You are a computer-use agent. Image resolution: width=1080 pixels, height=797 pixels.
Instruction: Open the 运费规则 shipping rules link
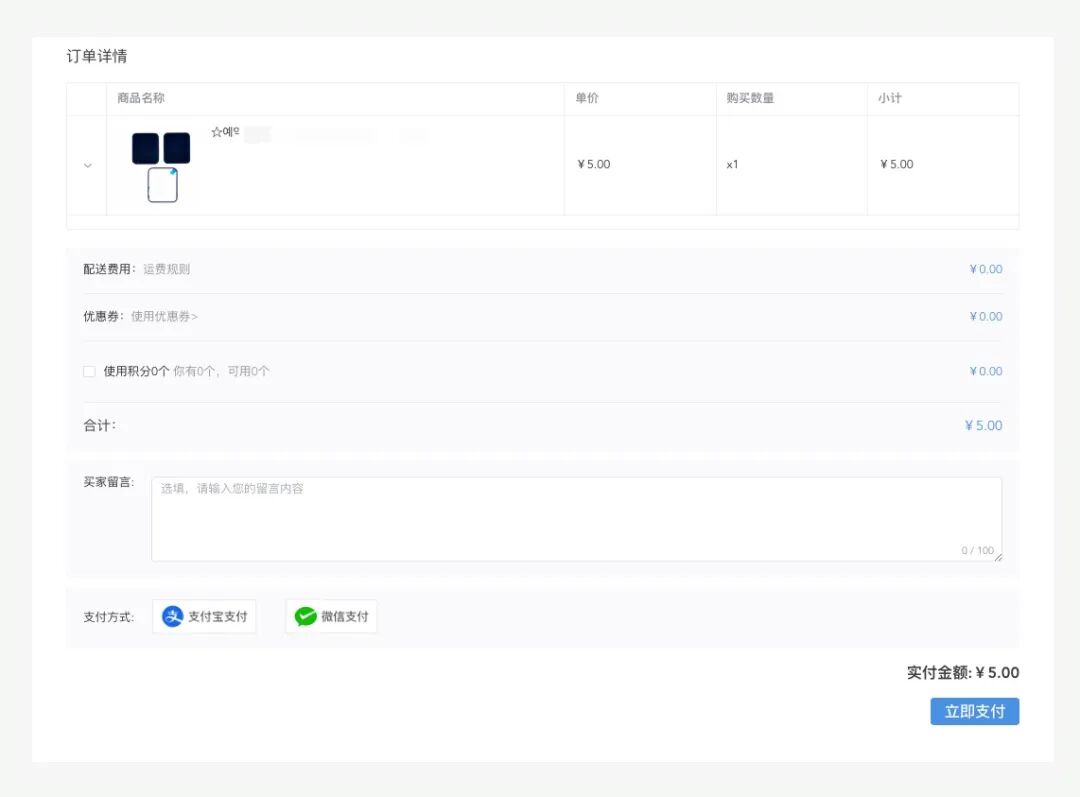point(166,269)
